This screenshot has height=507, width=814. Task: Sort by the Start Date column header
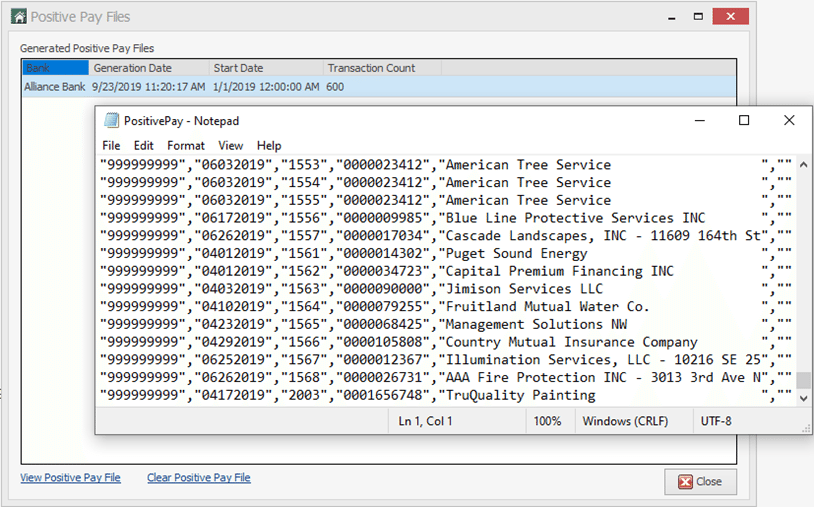pos(266,68)
